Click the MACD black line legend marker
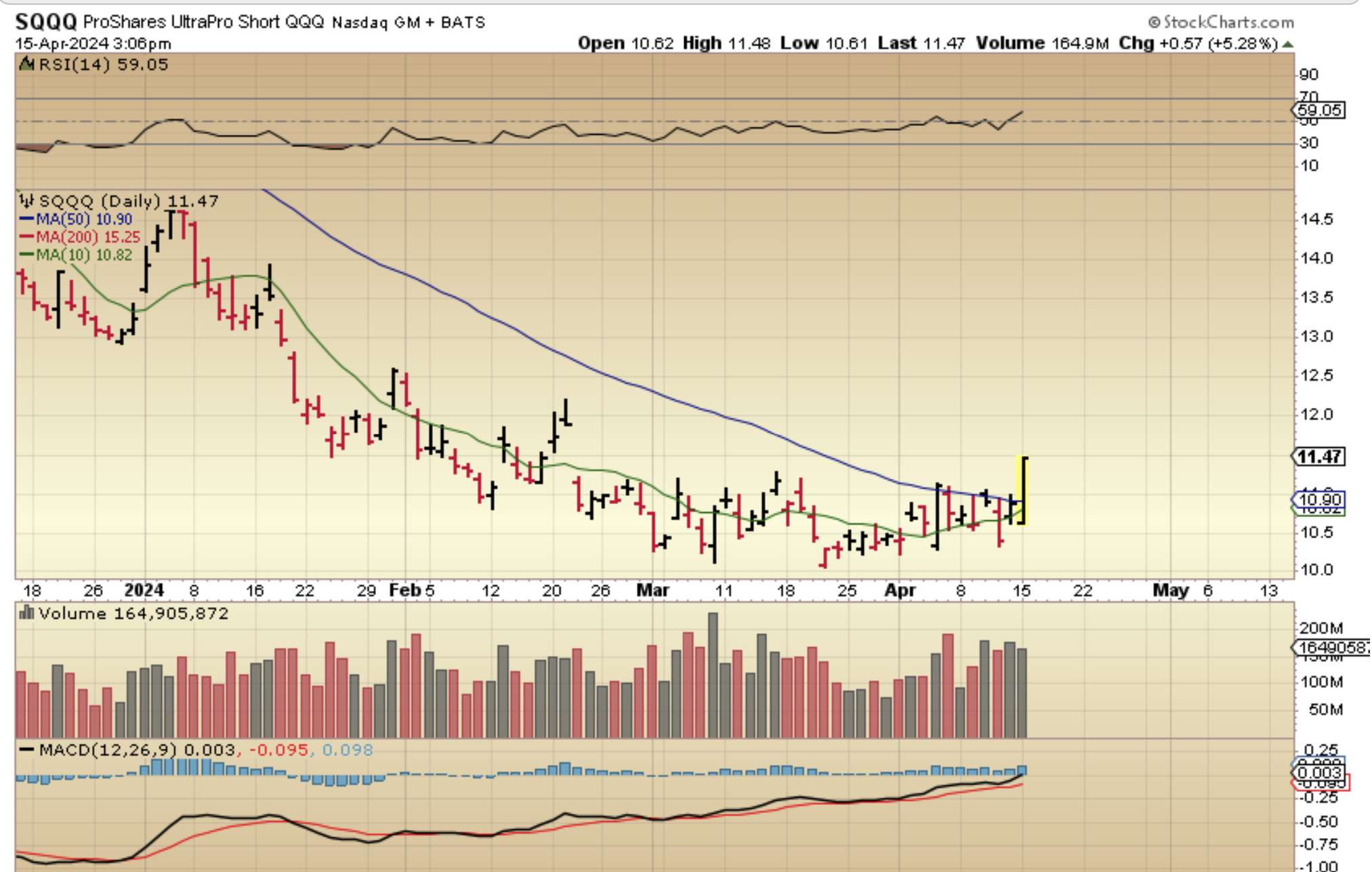Screen dimensions: 1372x872 click(27, 750)
